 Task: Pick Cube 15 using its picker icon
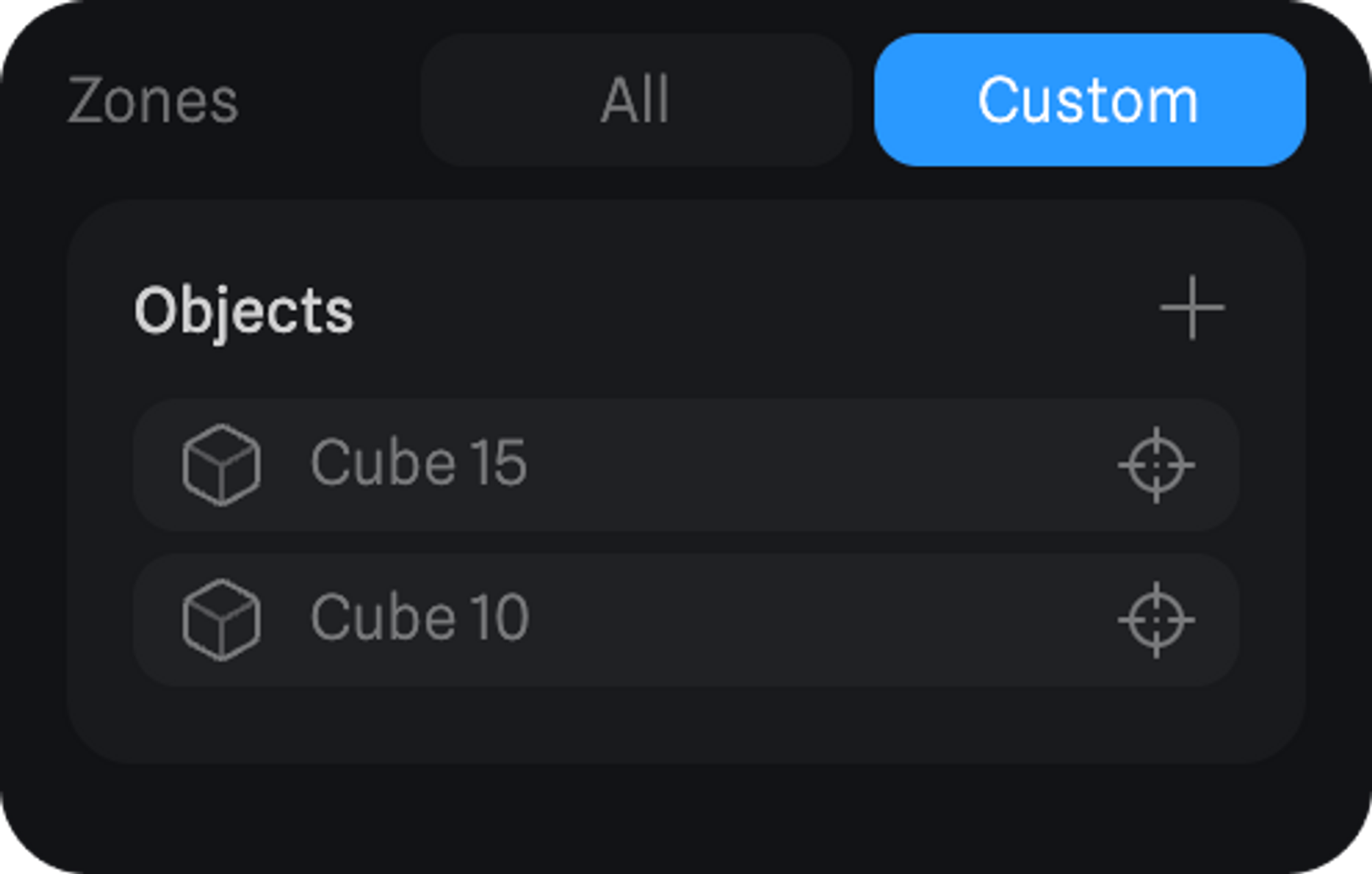click(x=1157, y=465)
